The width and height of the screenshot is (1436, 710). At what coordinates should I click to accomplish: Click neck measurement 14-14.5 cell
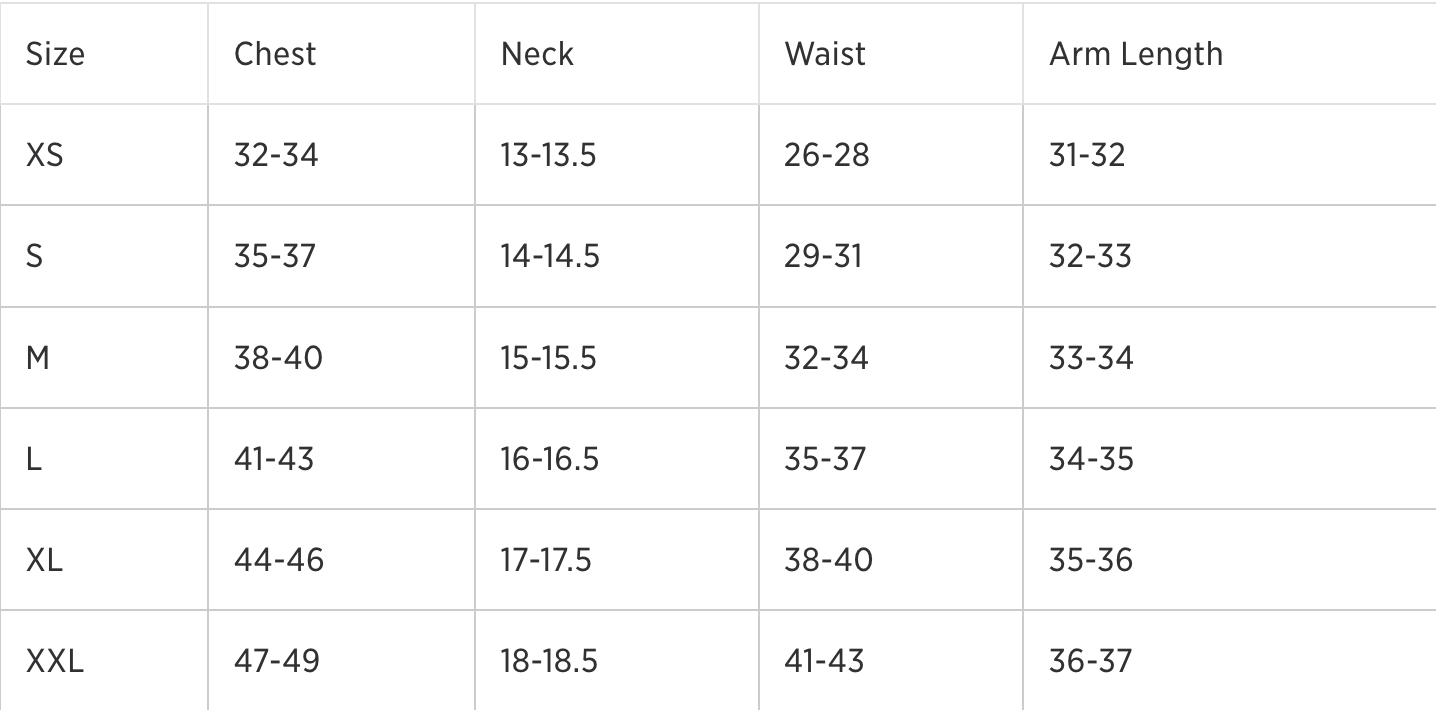click(x=550, y=256)
